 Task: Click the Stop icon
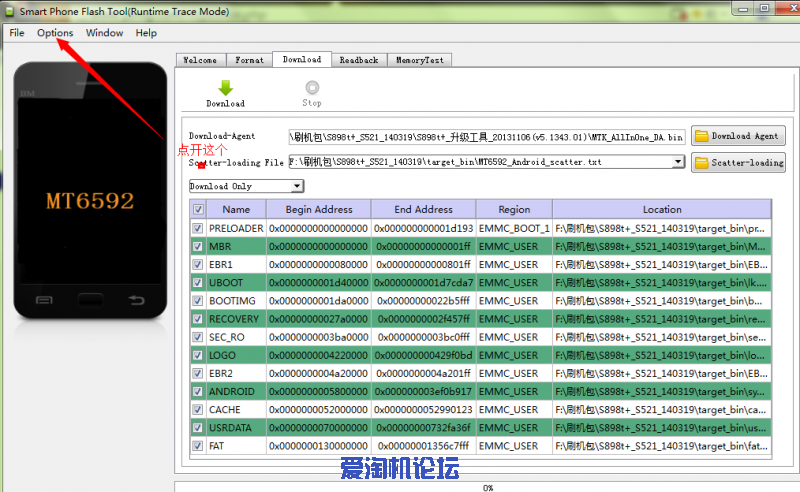click(312, 88)
